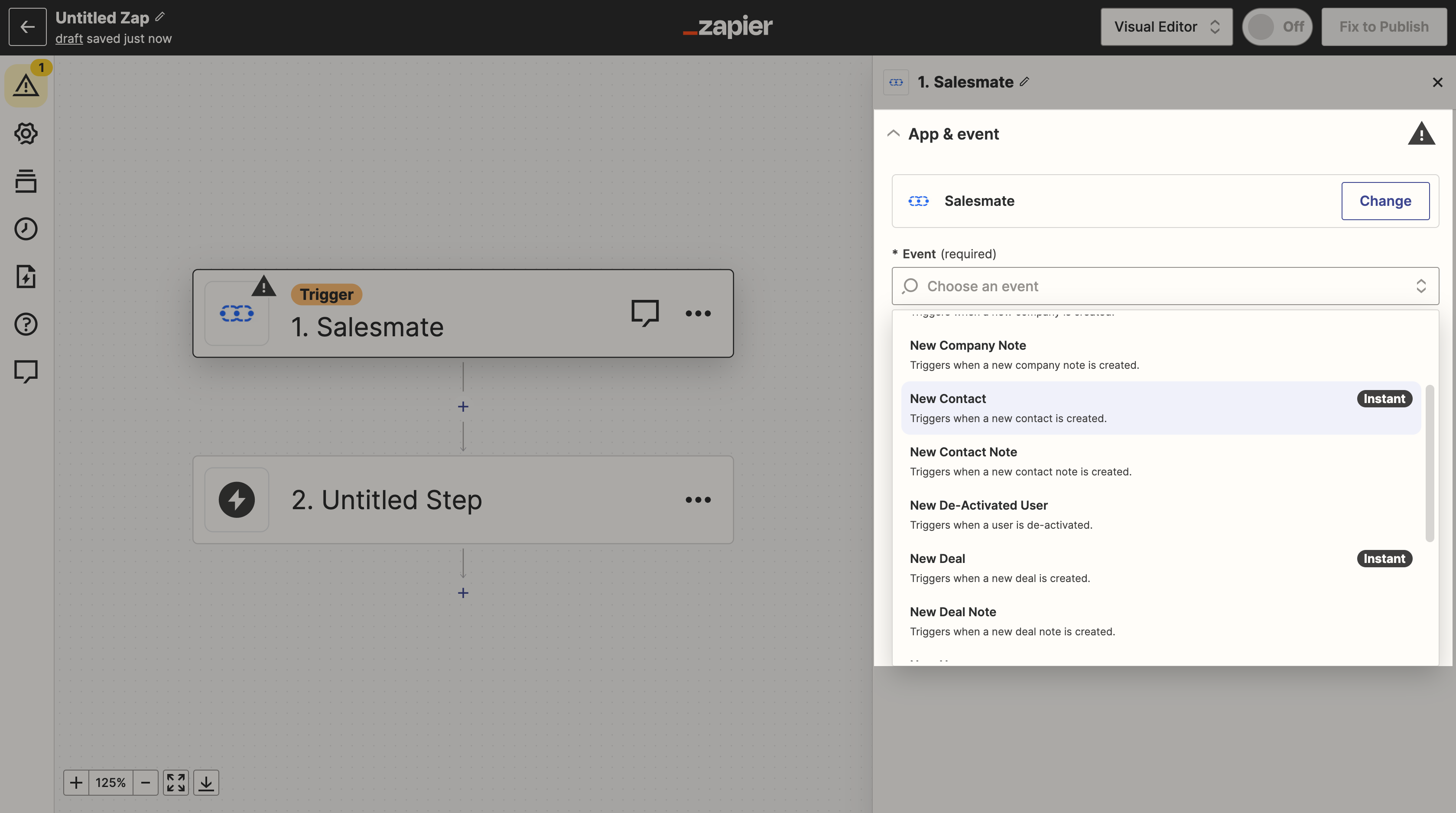Select the New Deal Note event
This screenshot has width=1456, height=813.
(x=1161, y=621)
